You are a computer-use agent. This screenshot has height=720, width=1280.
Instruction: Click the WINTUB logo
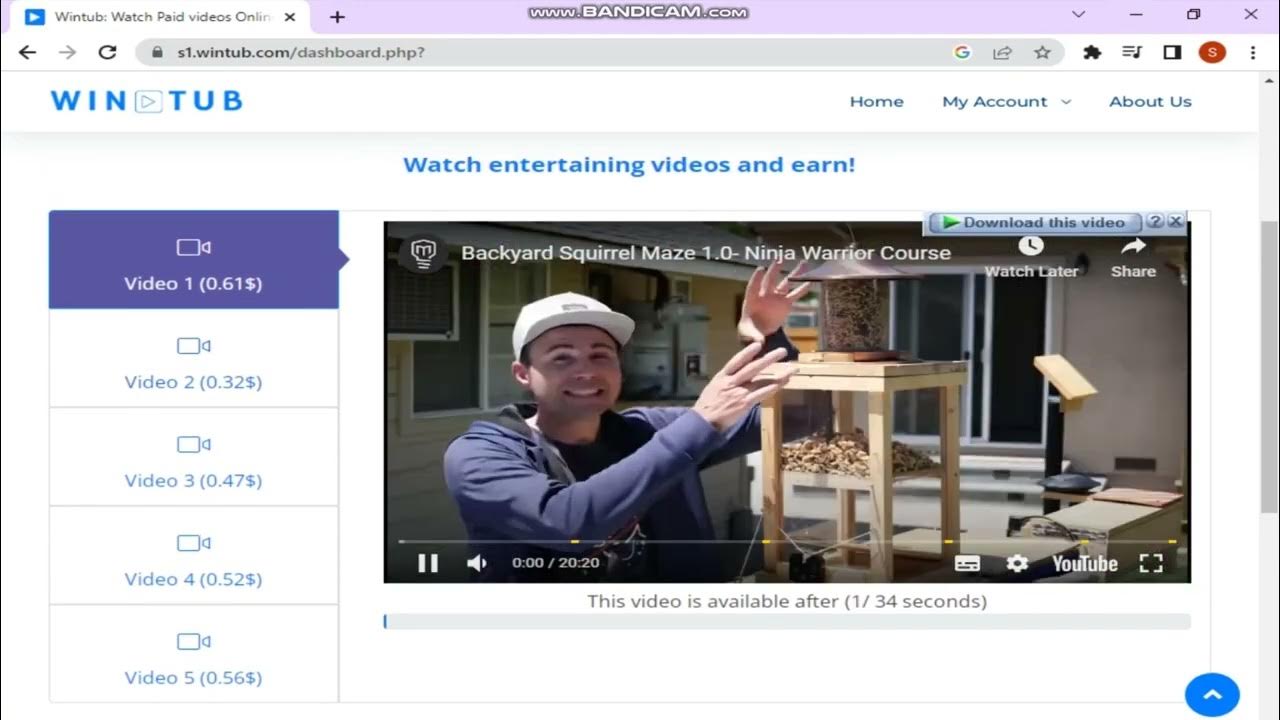click(x=147, y=101)
